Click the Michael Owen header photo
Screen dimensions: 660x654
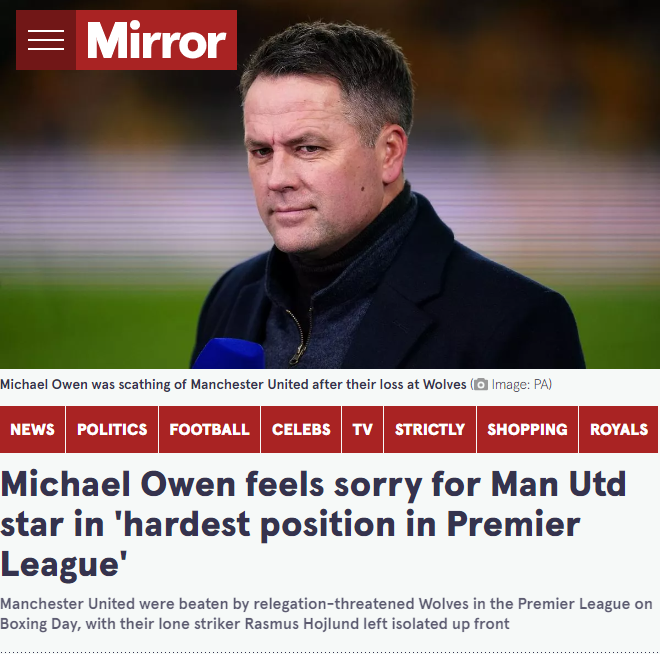tap(330, 184)
